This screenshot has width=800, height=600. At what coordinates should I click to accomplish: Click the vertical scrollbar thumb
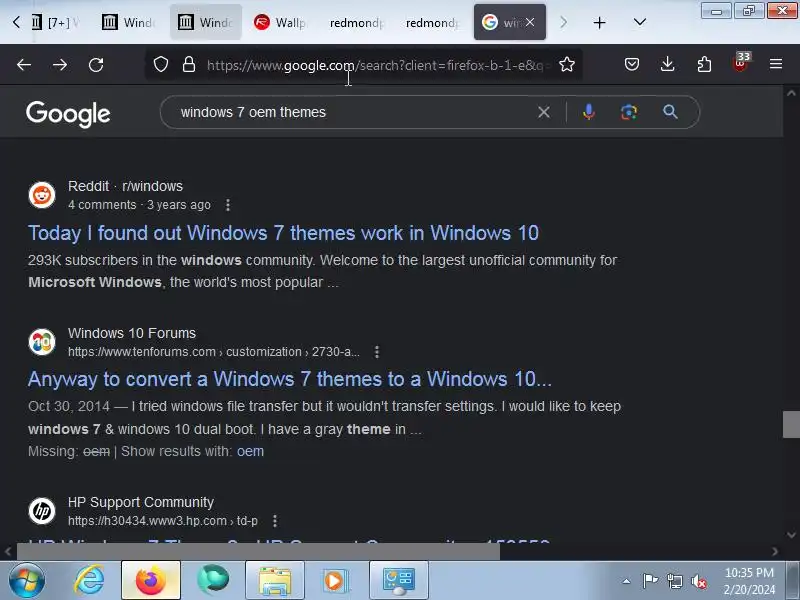pos(791,424)
